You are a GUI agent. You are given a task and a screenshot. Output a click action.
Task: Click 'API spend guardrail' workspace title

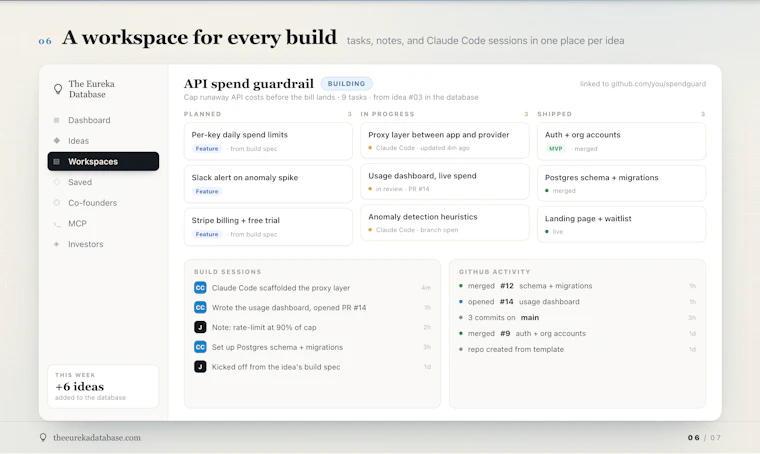coord(249,84)
